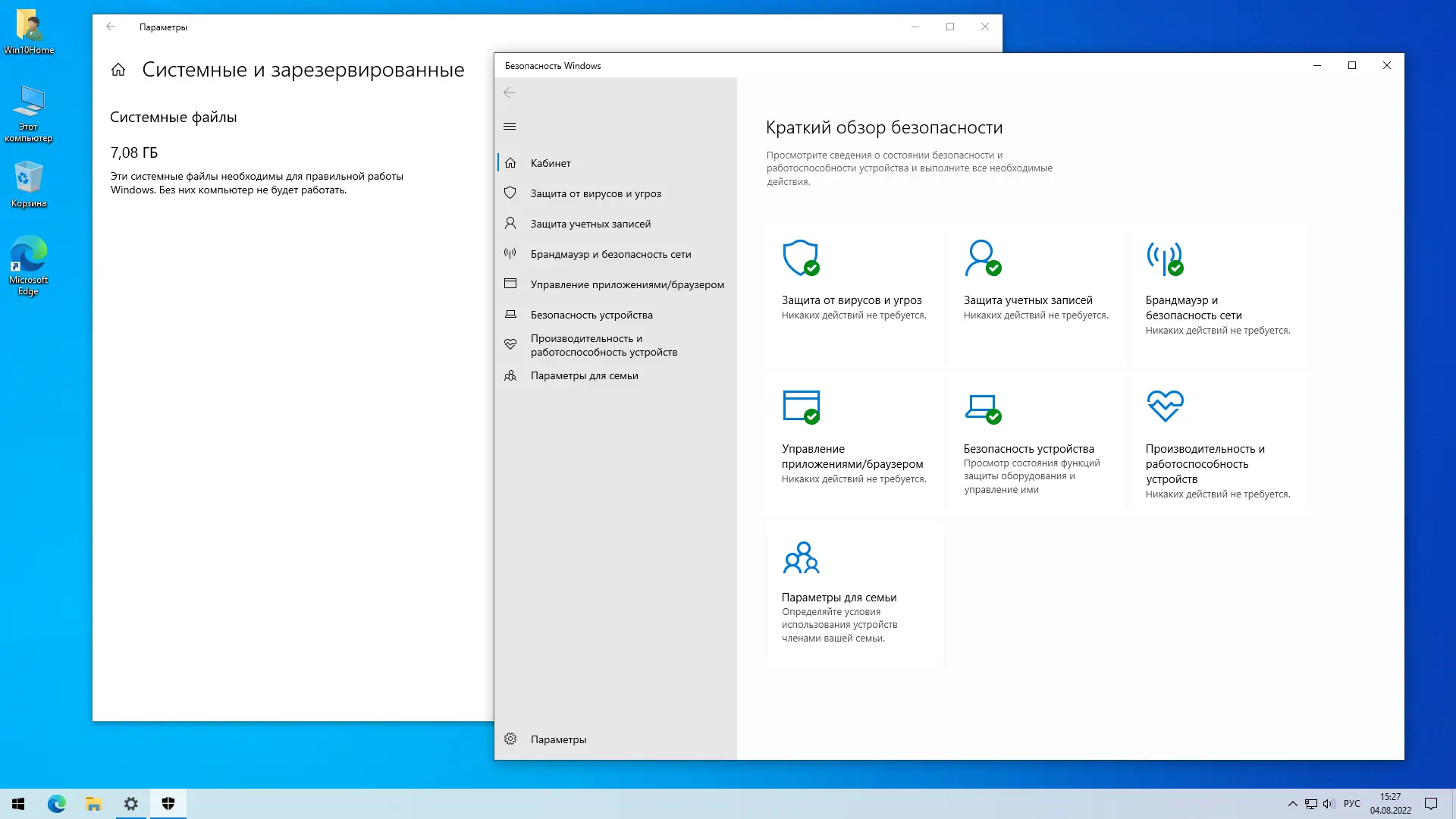Open Безопасность устройства sidebar item

coord(591,315)
